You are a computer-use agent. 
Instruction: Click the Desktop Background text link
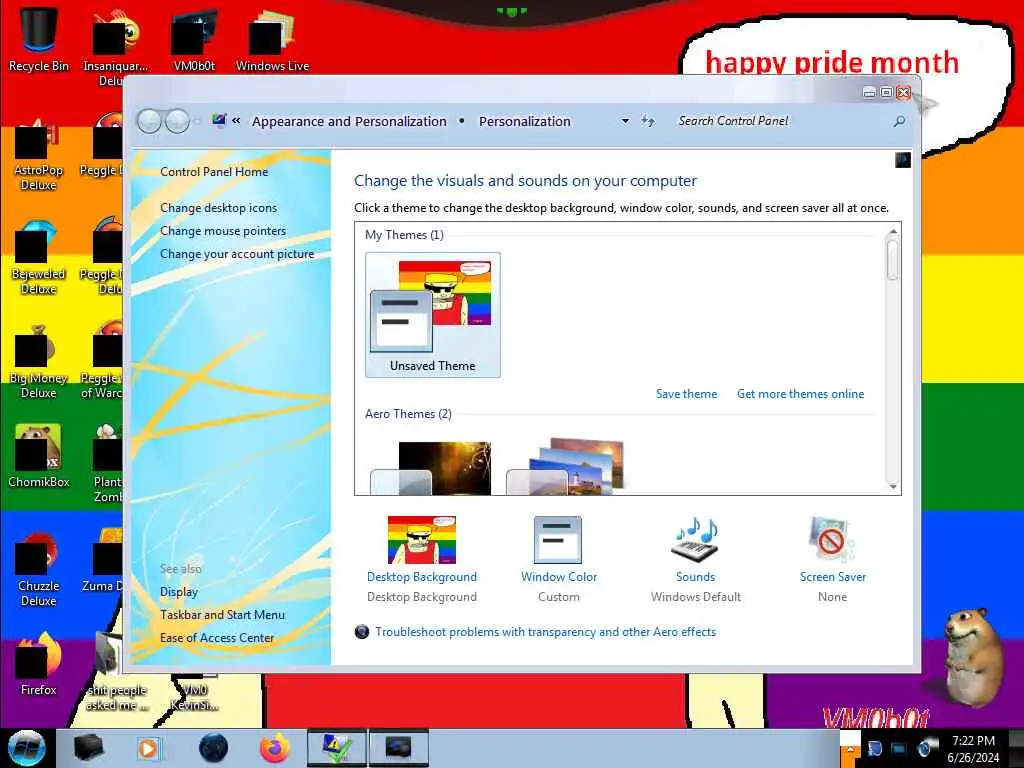(x=422, y=577)
